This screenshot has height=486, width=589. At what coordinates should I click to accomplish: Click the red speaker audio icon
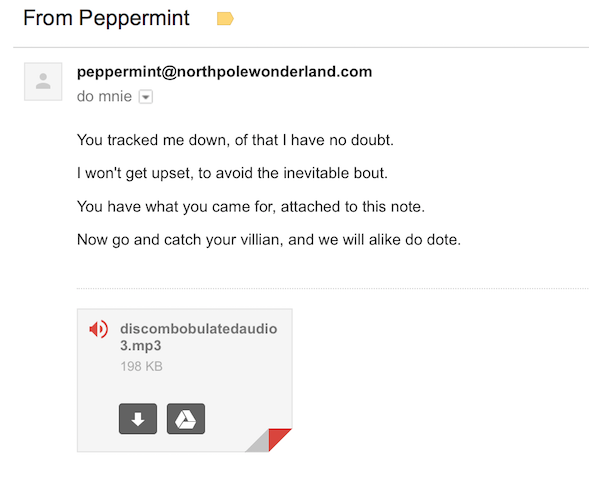coord(98,329)
